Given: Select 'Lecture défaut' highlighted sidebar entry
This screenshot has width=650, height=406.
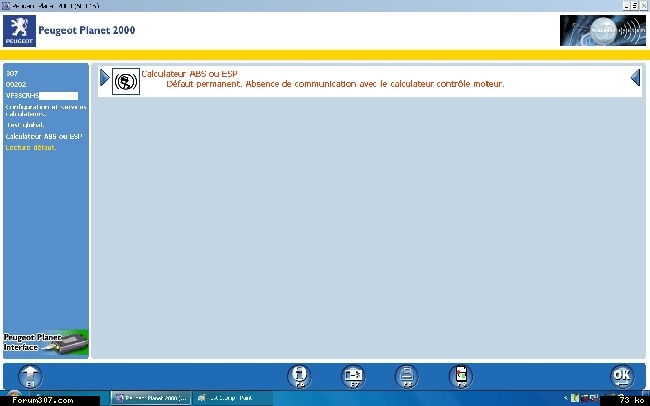Looking at the screenshot, I should 31,148.
